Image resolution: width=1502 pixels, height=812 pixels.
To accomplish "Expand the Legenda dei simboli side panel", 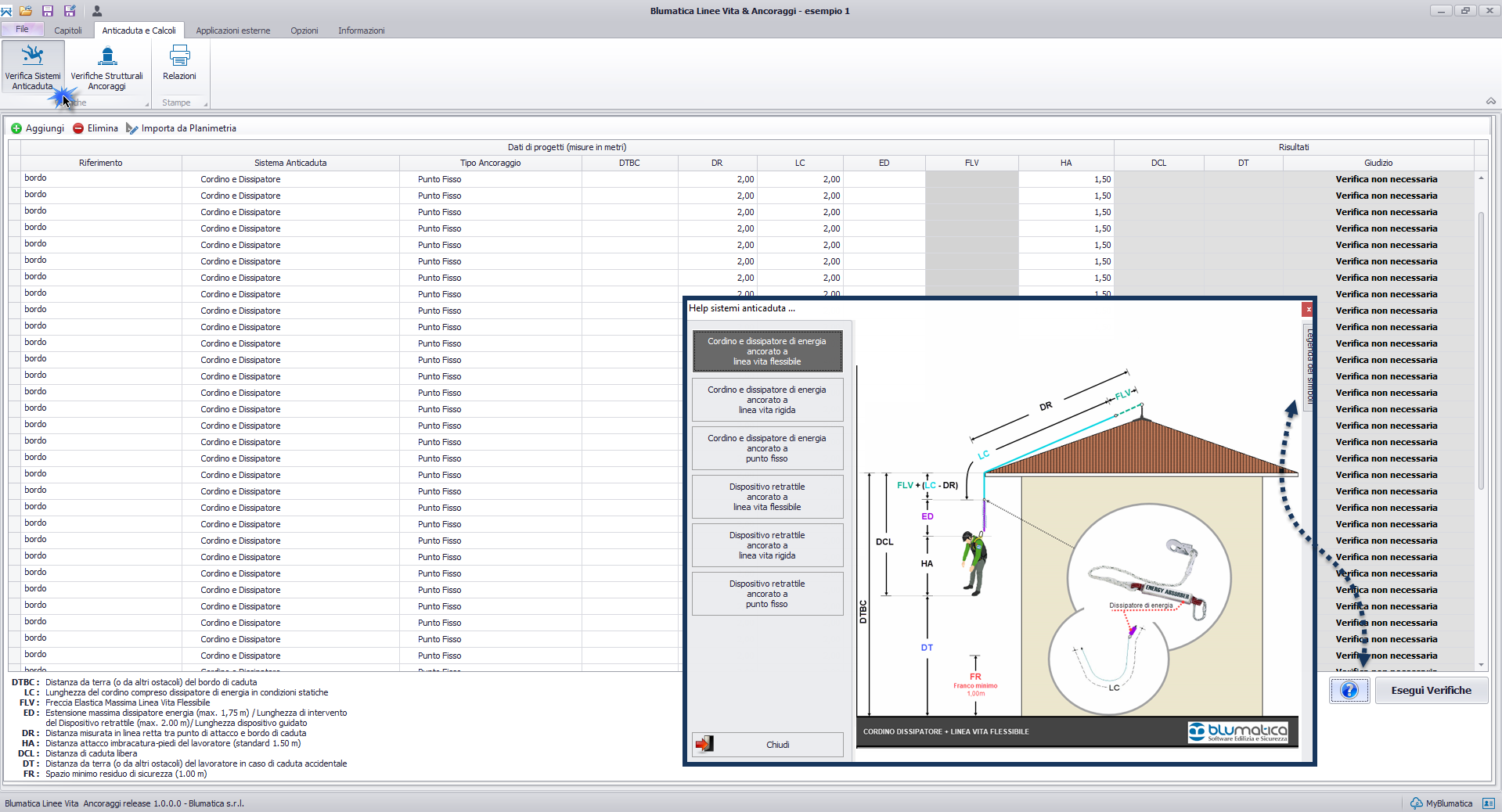I will coord(1308,365).
